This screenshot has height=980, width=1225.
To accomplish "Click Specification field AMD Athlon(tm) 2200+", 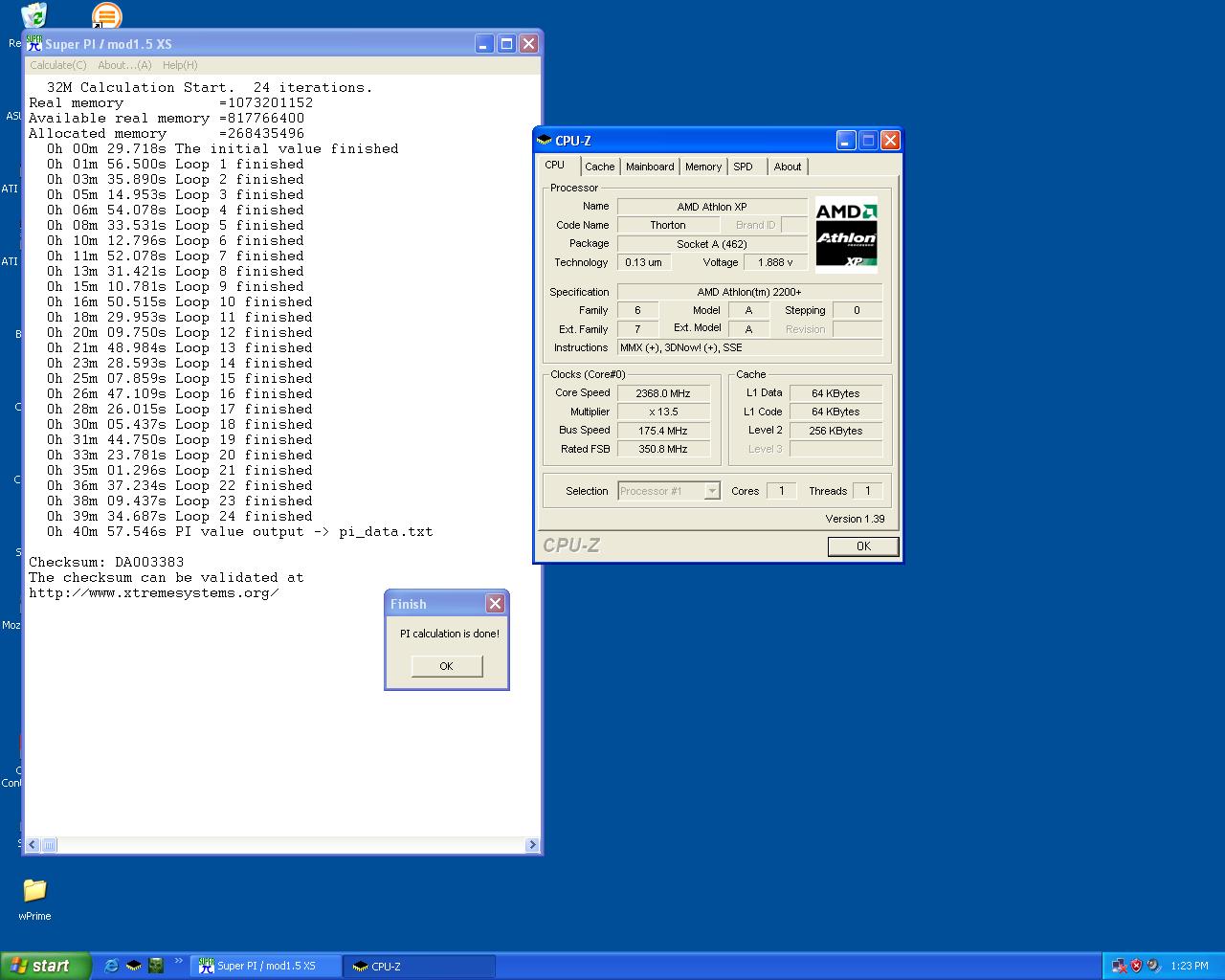I will coord(749,292).
